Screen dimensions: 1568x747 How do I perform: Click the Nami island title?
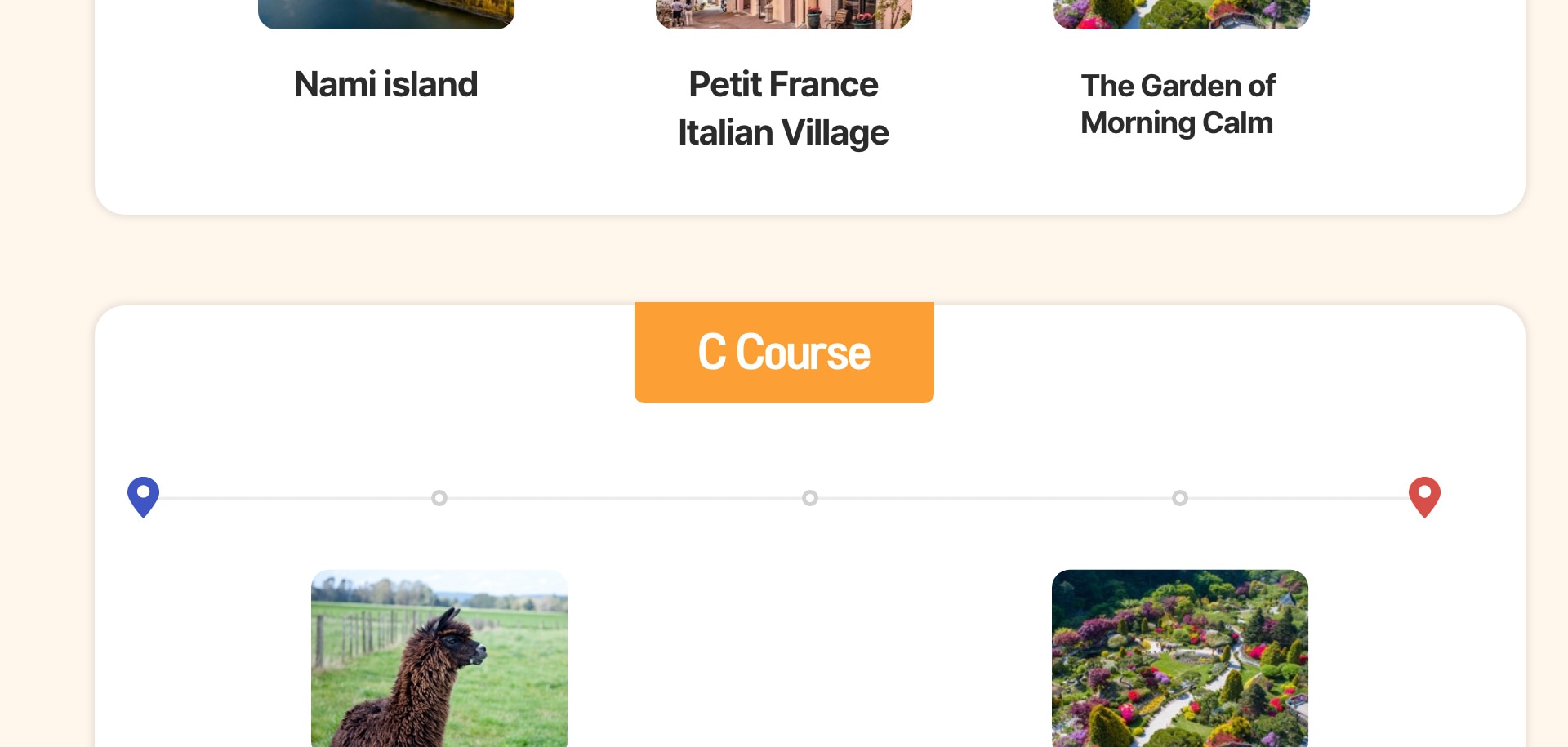point(386,85)
